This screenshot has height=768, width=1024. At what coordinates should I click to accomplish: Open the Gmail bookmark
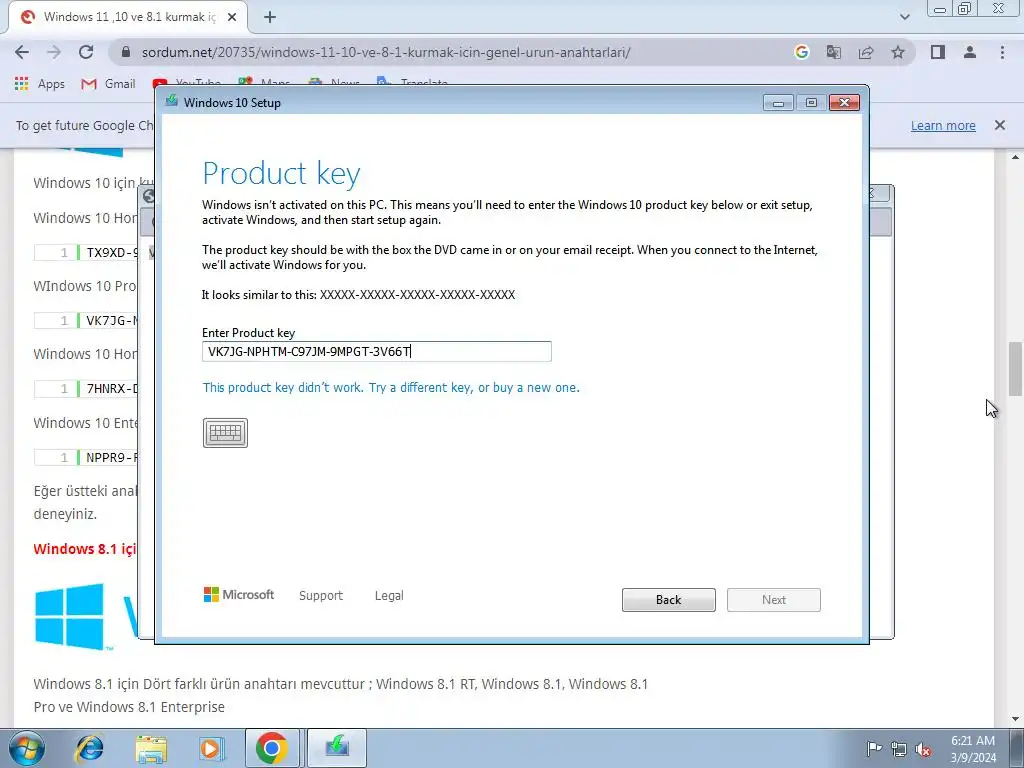108,84
